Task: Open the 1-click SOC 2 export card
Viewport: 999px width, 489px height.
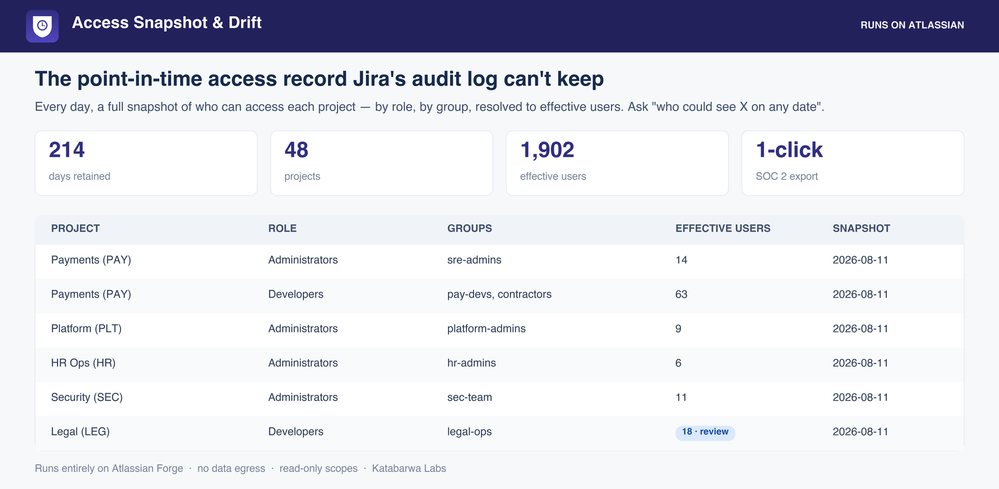Action: (852, 163)
